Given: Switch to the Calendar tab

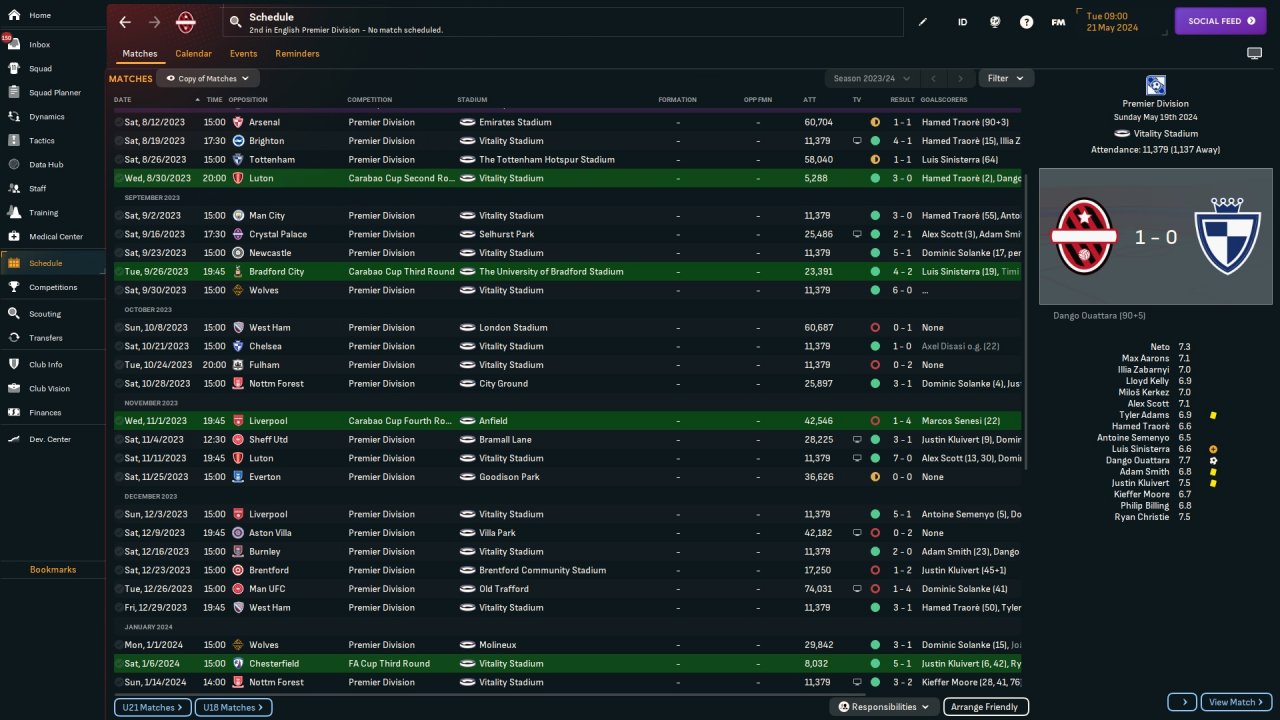Looking at the screenshot, I should (x=193, y=53).
